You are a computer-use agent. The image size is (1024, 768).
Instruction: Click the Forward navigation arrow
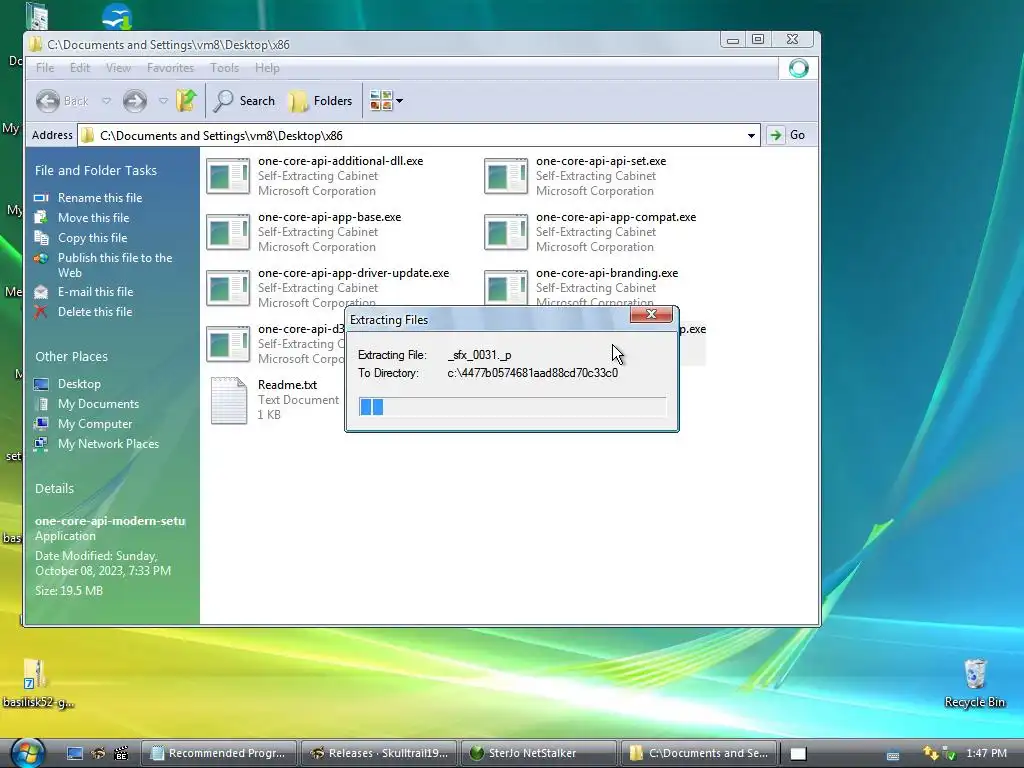(x=135, y=101)
